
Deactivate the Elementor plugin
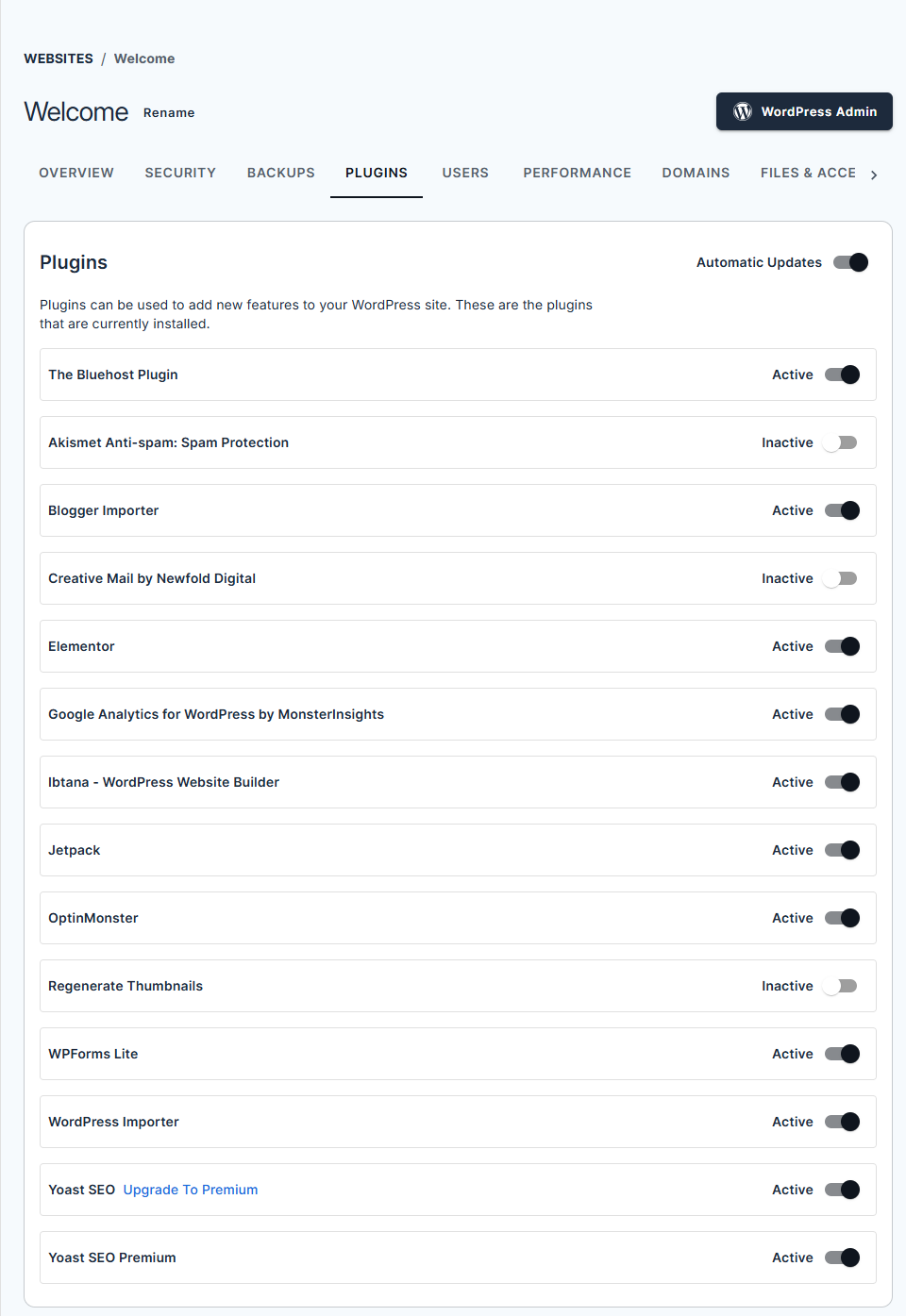point(843,646)
